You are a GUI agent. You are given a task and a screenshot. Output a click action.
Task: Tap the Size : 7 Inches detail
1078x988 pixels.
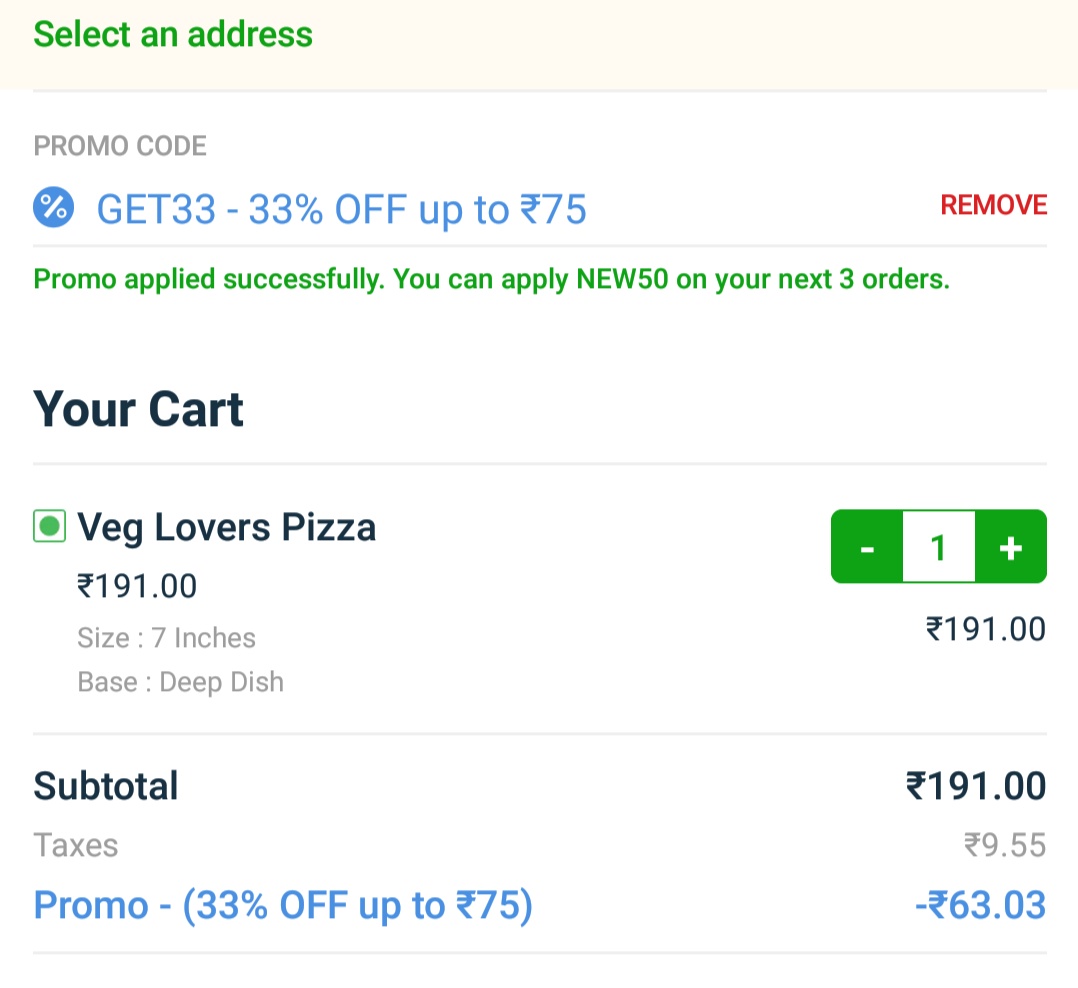(x=166, y=638)
